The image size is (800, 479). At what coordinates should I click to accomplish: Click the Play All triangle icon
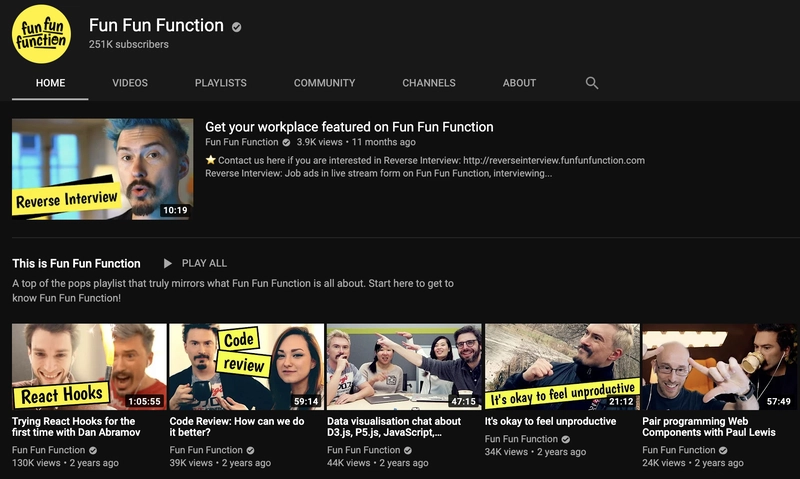click(167, 263)
